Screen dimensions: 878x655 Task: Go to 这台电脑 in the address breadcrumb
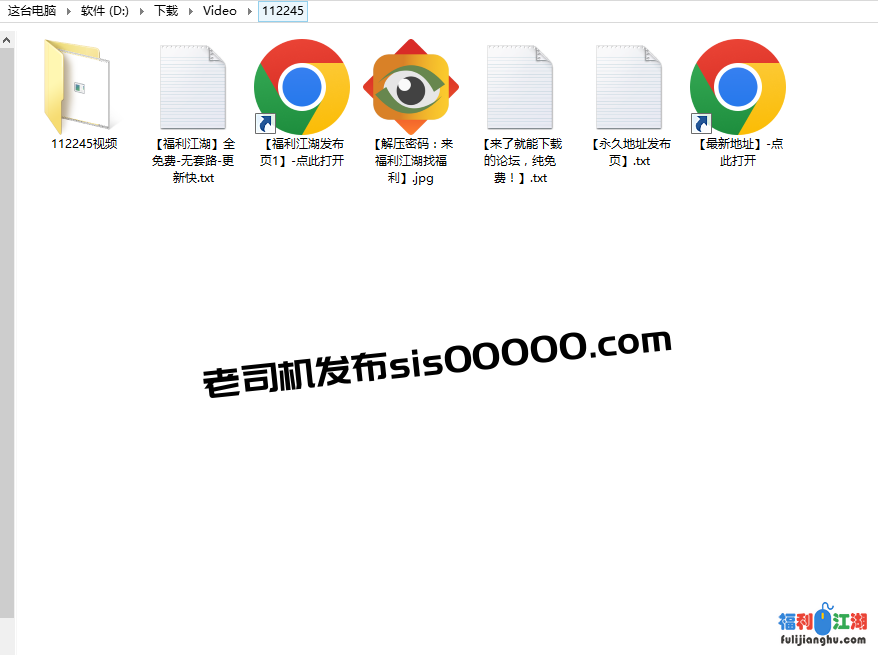(x=32, y=11)
